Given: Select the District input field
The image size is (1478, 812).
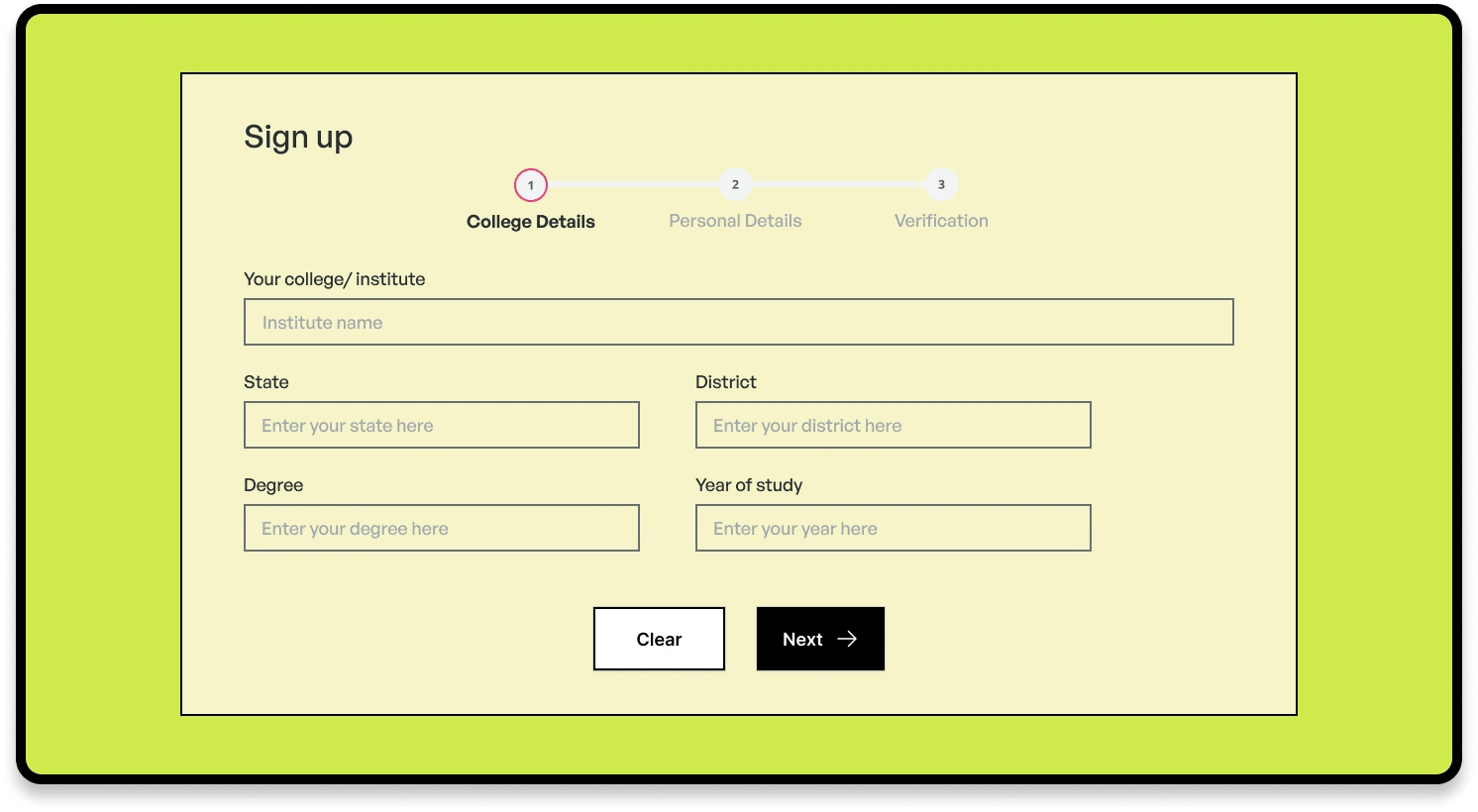Looking at the screenshot, I should click(894, 425).
